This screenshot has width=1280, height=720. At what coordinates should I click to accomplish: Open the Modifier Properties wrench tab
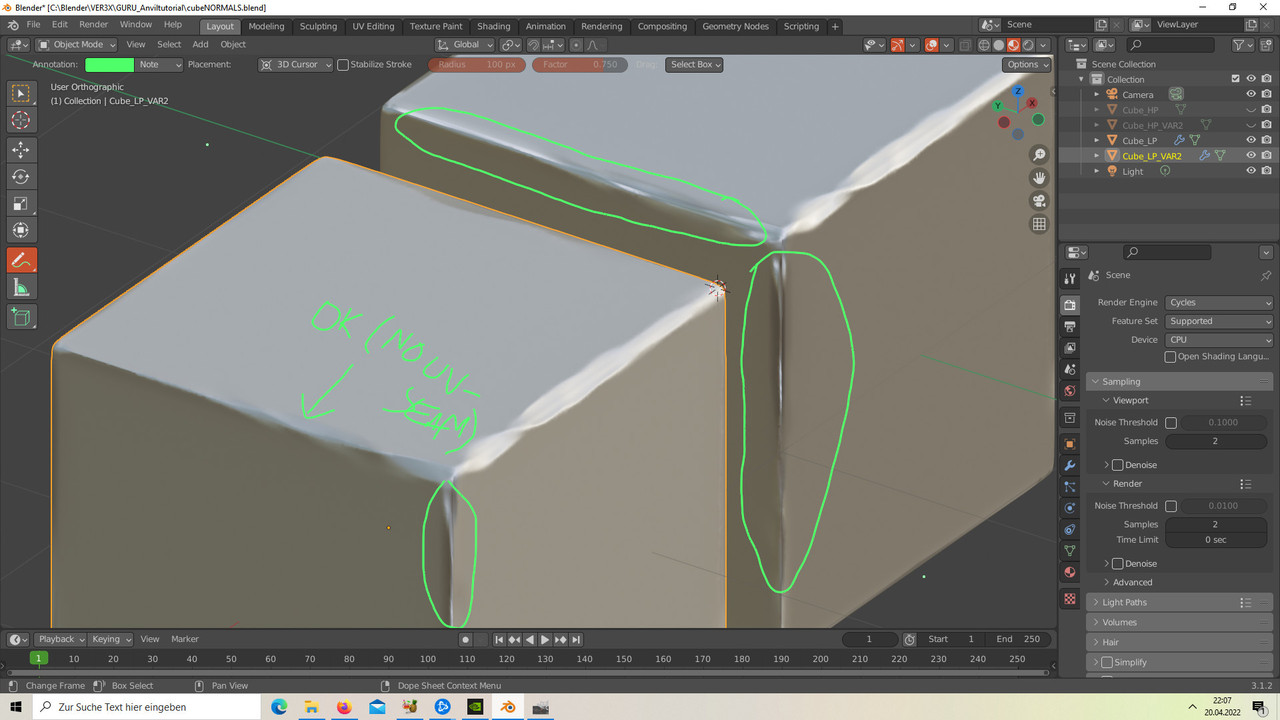click(x=1069, y=465)
